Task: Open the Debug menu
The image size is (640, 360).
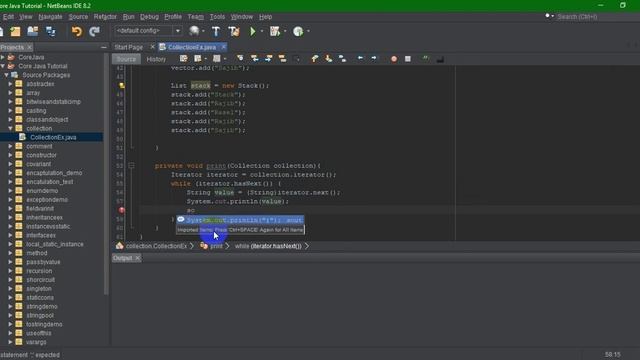Action: [149, 17]
